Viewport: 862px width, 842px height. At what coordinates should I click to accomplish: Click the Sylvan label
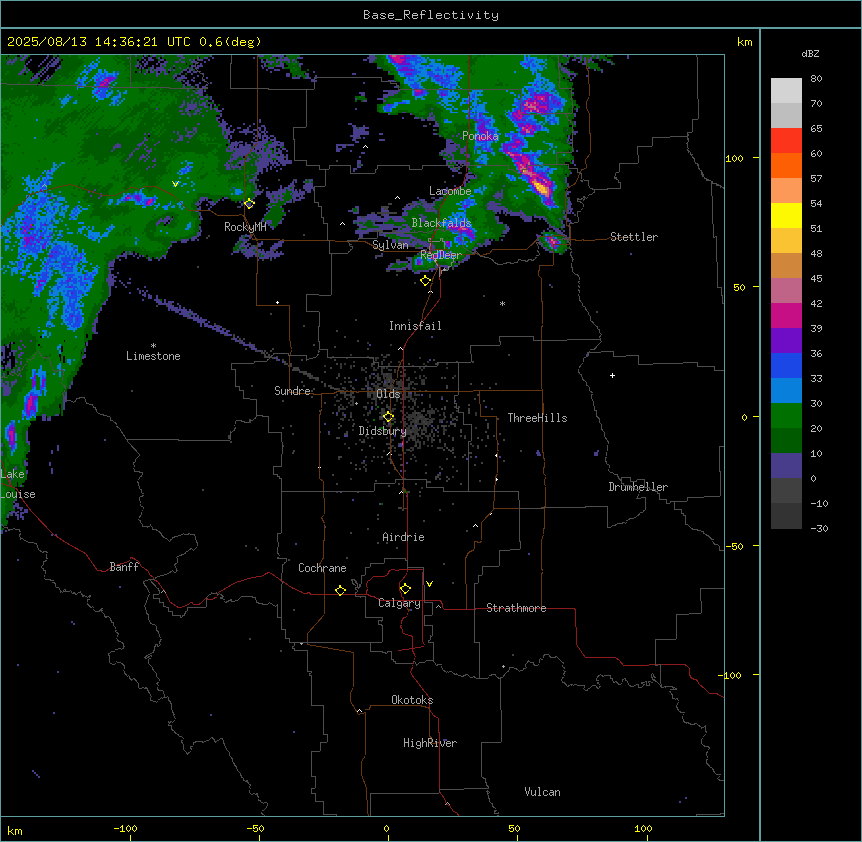(x=390, y=245)
